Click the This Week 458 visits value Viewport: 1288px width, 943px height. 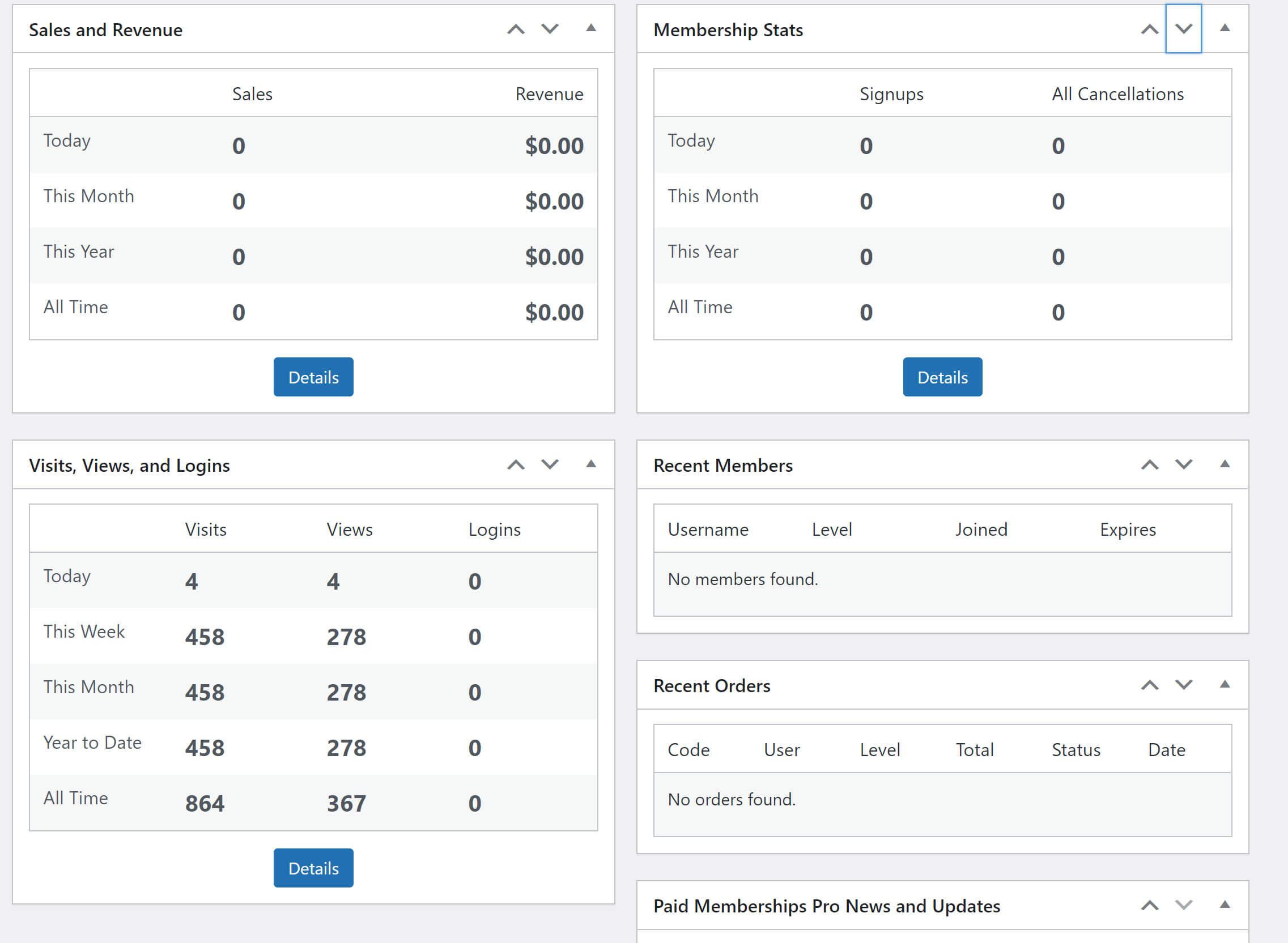tap(205, 637)
